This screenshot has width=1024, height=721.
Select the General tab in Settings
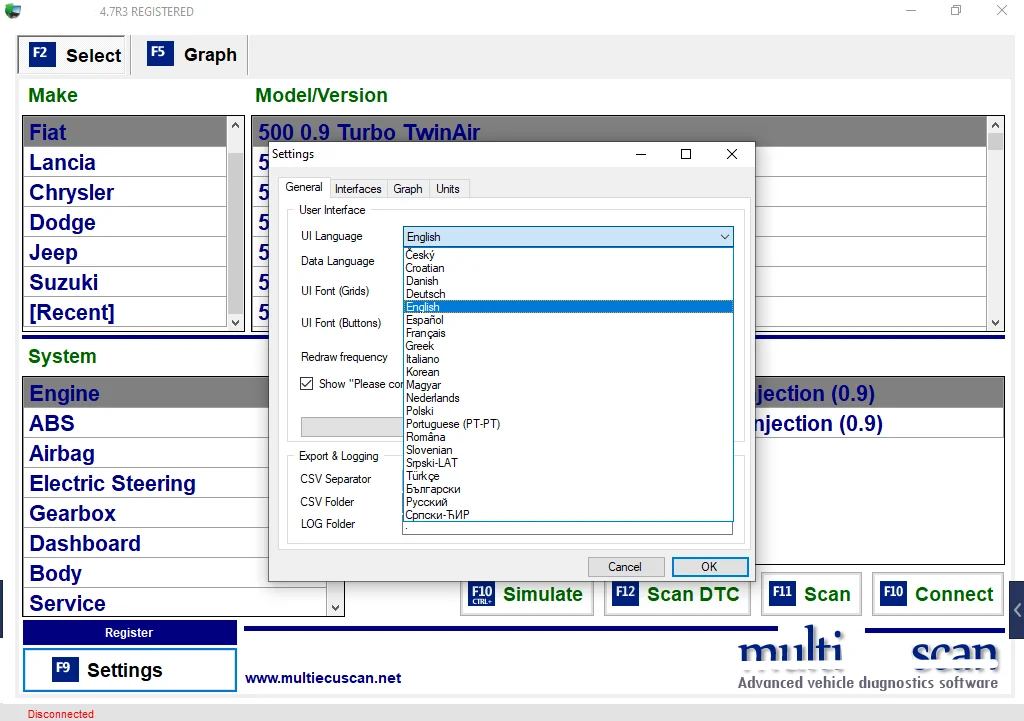(x=304, y=187)
